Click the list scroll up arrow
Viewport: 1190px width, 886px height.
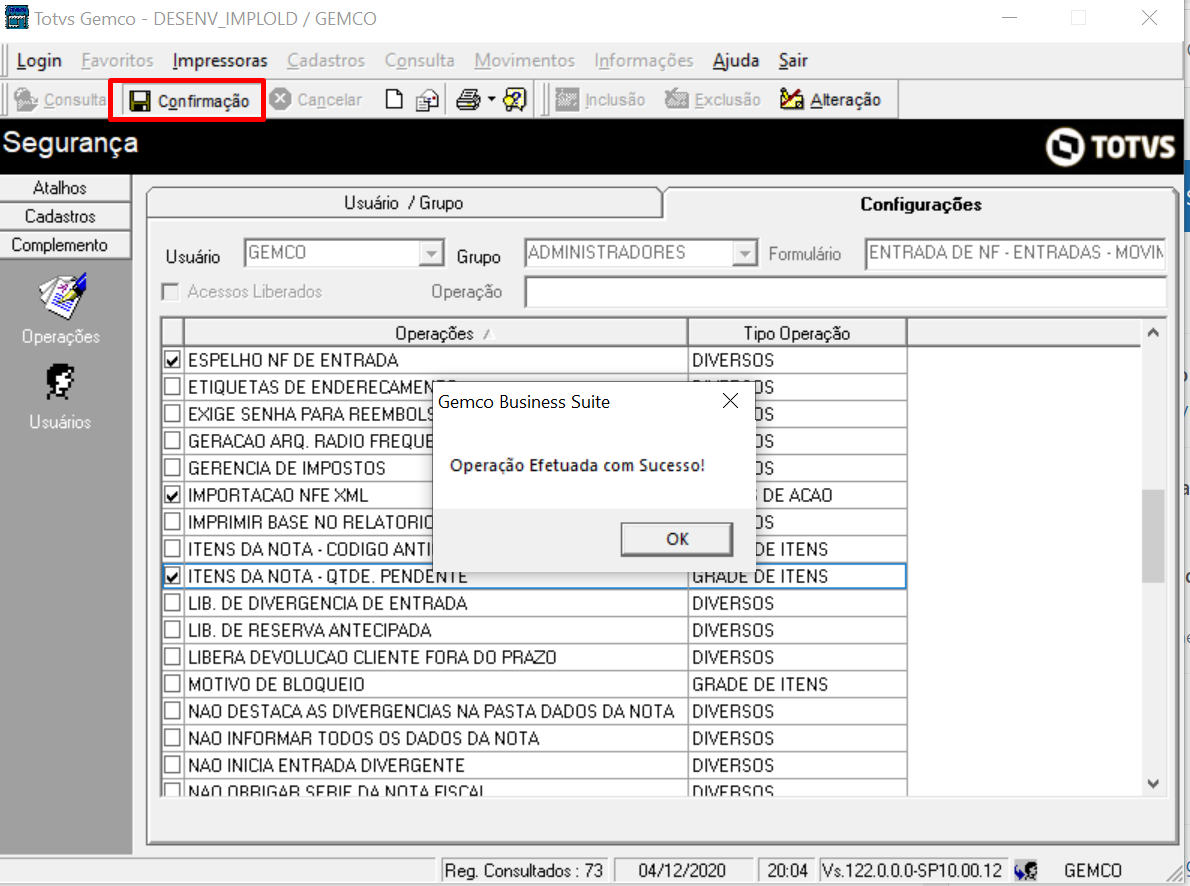click(1153, 333)
